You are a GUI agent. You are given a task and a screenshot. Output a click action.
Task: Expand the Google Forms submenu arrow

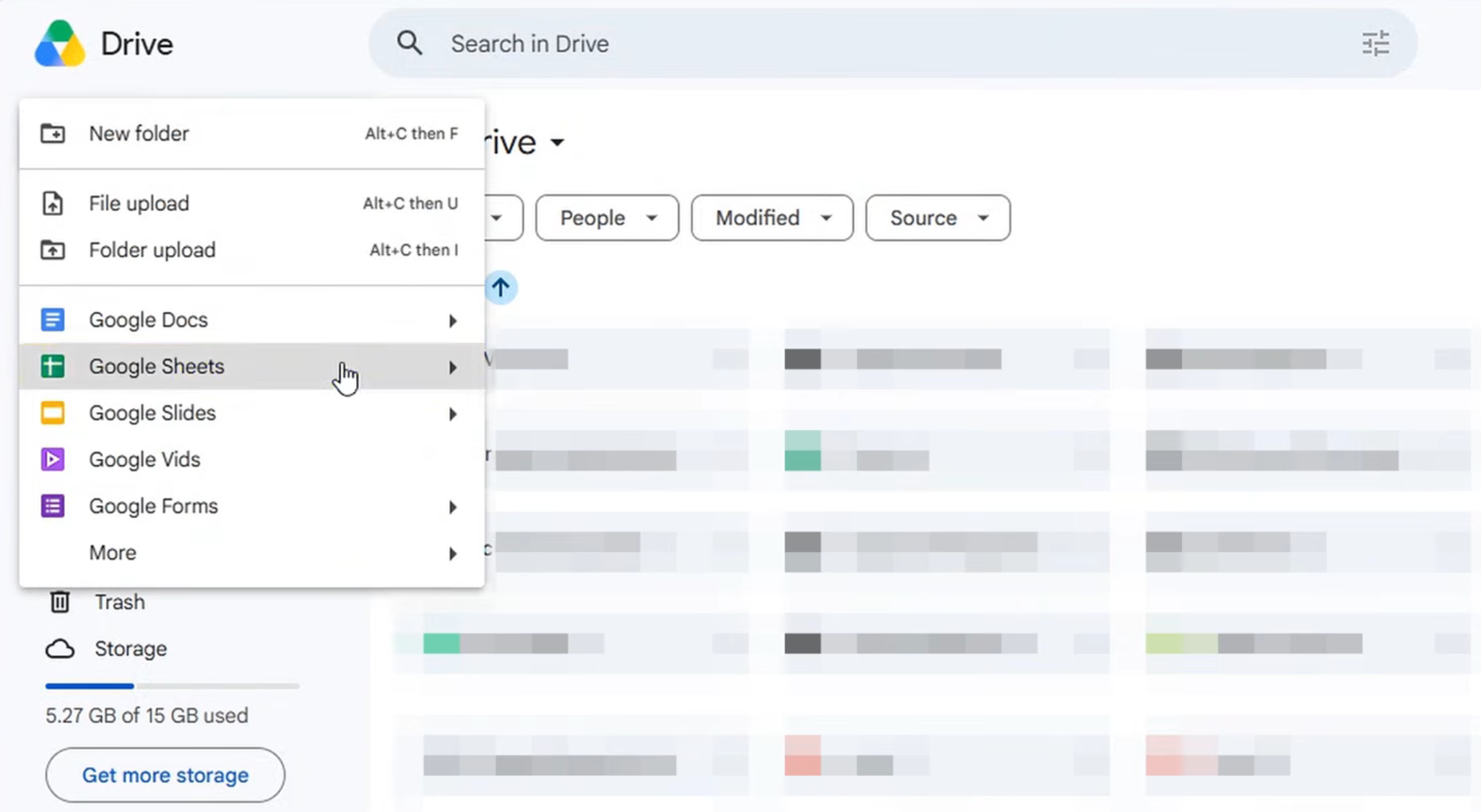[453, 506]
